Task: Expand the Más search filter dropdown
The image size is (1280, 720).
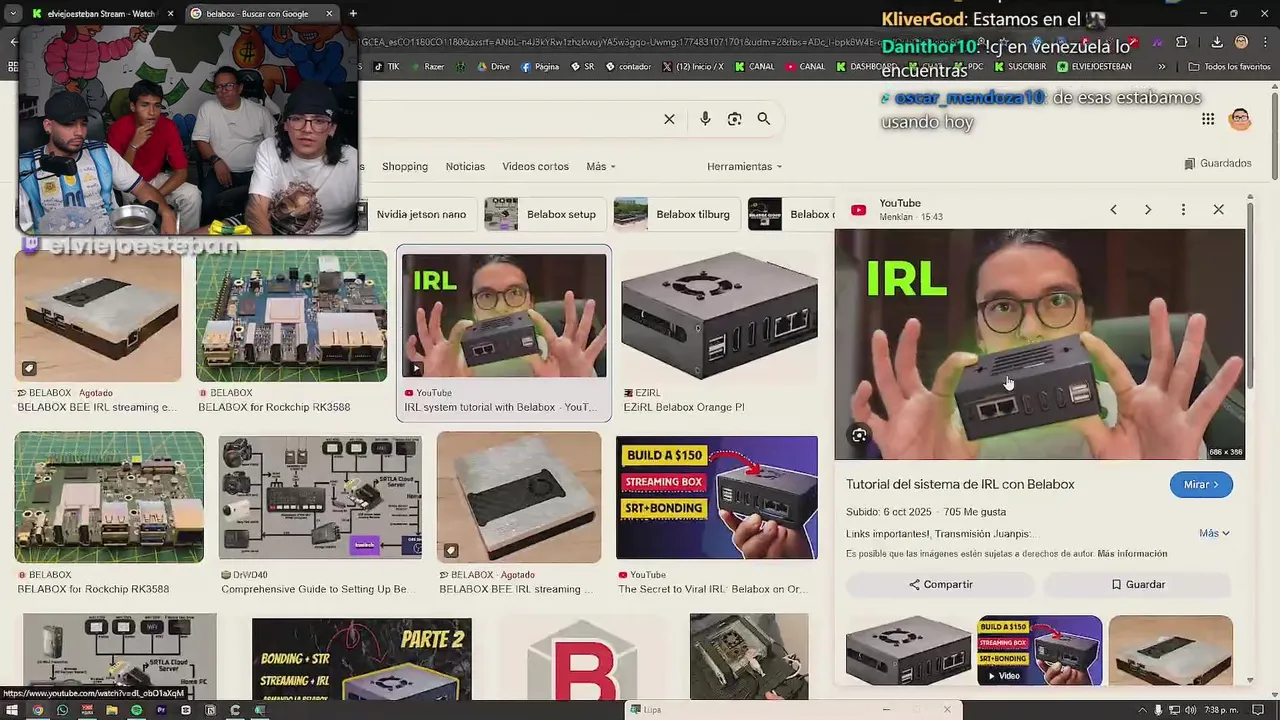Action: point(601,166)
